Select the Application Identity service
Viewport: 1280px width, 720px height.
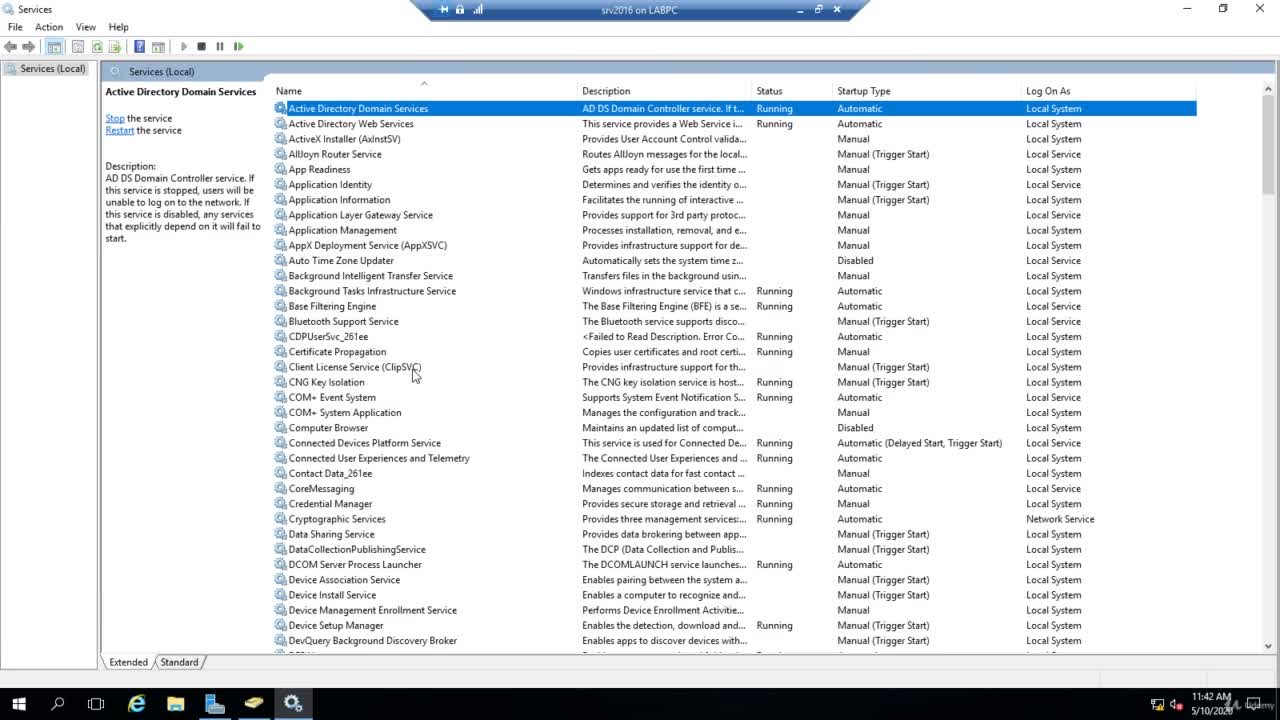[330, 184]
